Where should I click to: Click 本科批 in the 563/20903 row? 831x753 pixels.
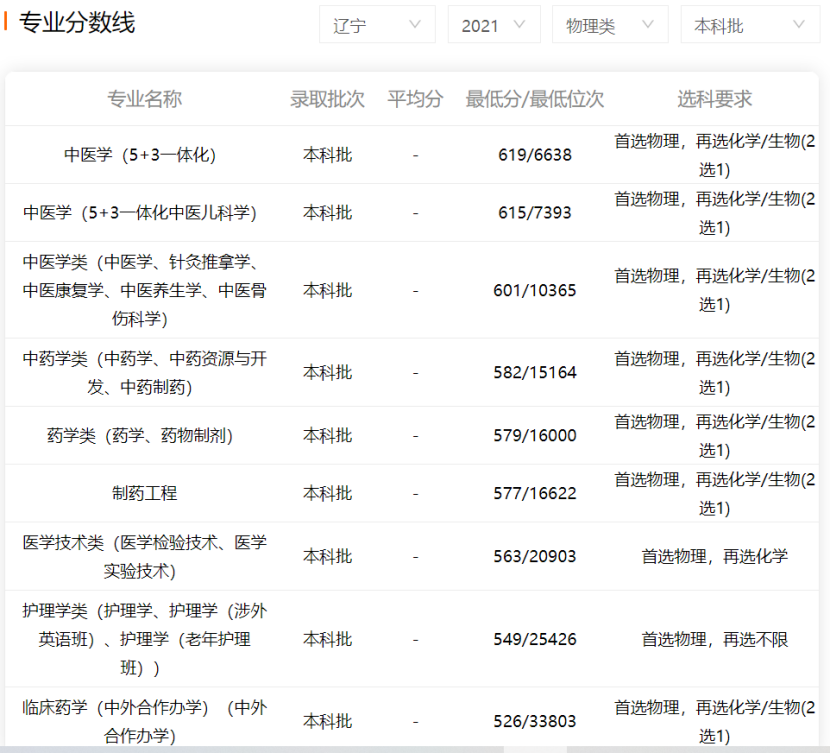328,556
